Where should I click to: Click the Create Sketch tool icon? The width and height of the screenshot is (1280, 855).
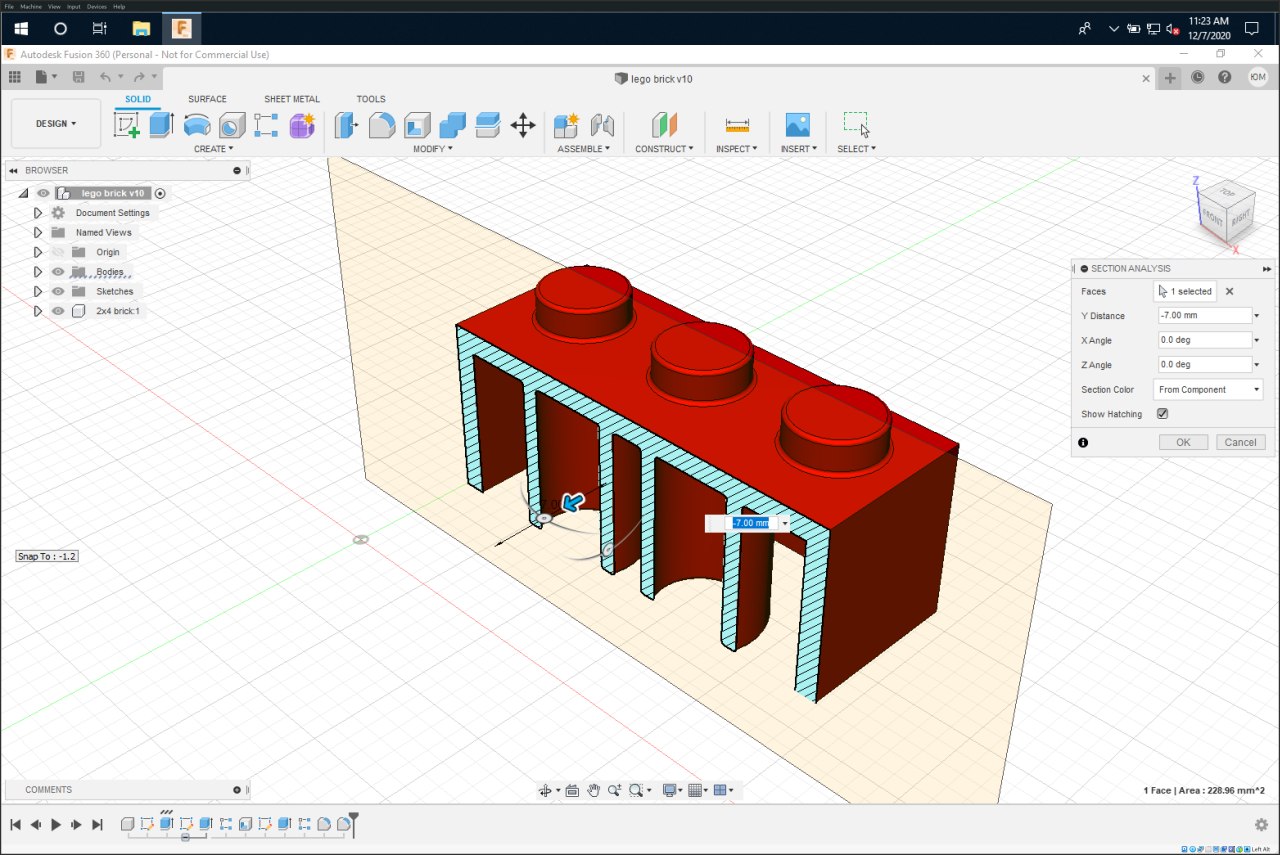[x=126, y=125]
